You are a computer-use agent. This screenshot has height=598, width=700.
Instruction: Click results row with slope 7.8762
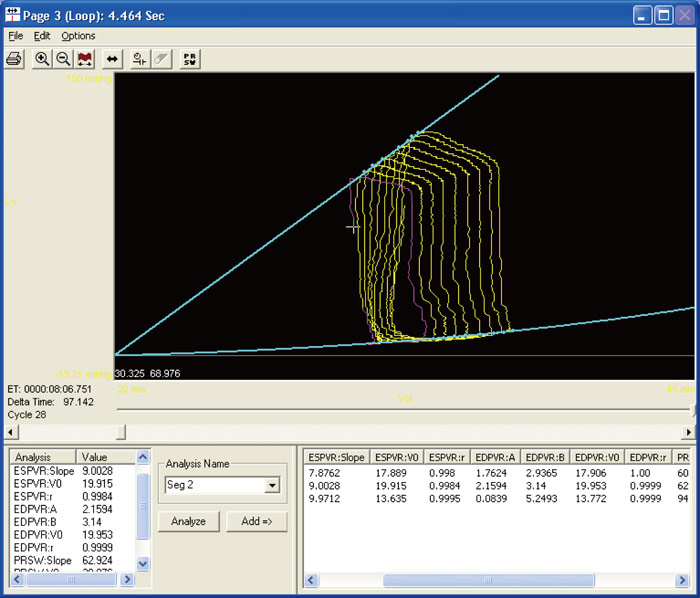pos(497,473)
